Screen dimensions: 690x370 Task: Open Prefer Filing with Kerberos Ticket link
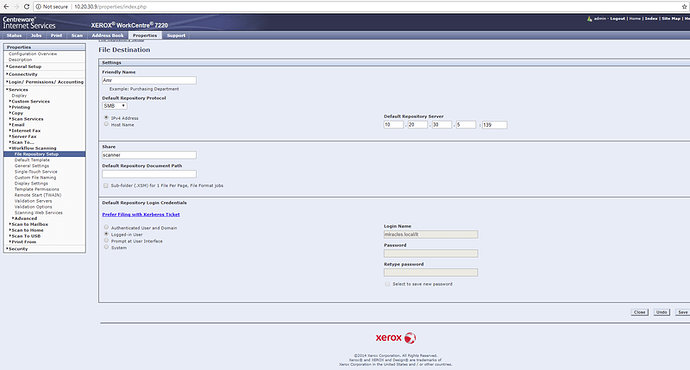coord(141,214)
